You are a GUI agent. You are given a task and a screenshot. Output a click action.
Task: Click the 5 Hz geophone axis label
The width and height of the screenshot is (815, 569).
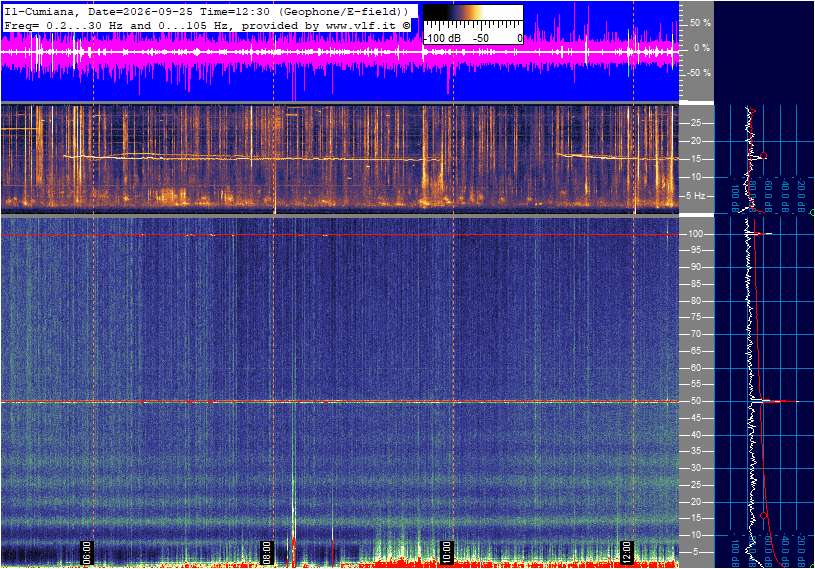696,196
